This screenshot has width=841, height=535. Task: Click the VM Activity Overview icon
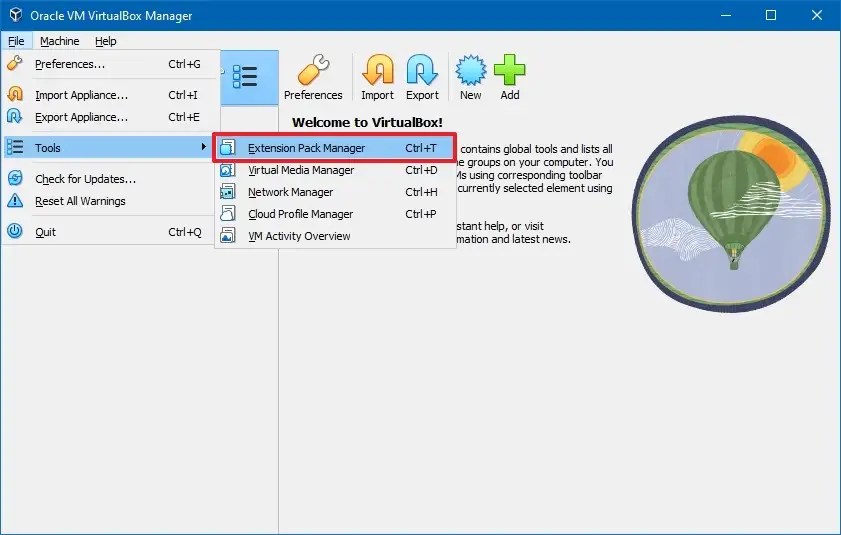[x=228, y=236]
